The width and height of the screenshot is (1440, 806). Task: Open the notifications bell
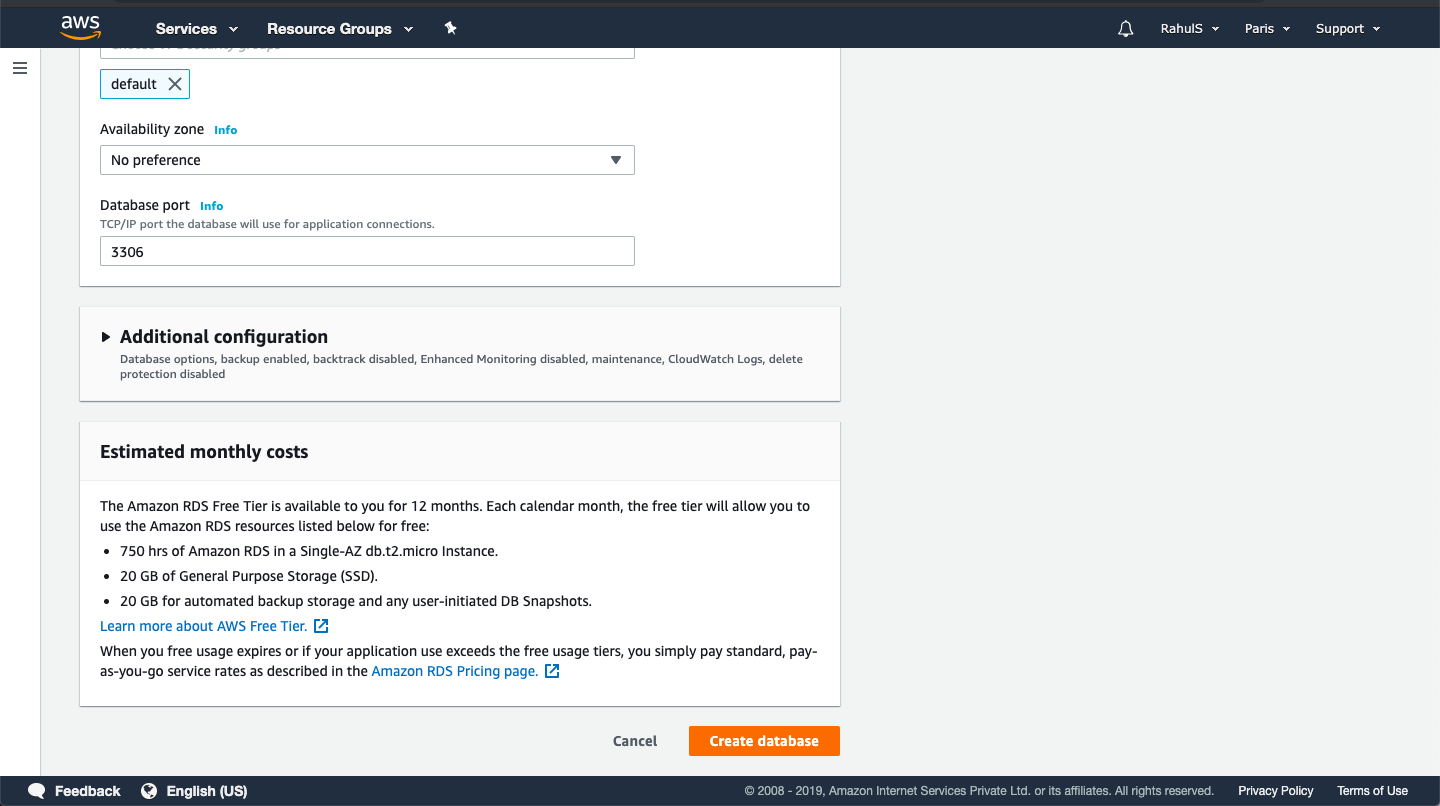(x=1125, y=28)
